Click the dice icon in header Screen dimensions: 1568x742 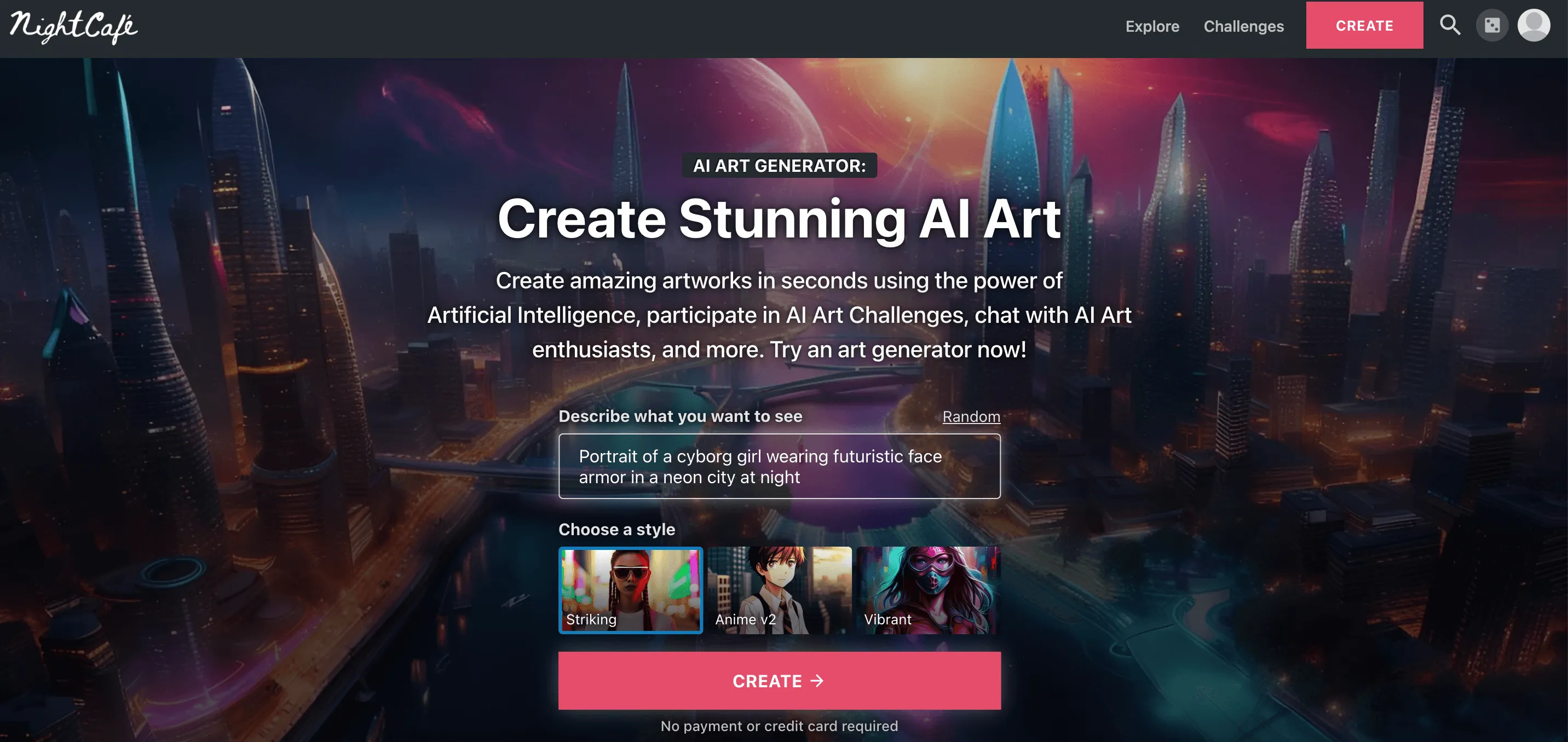coord(1492,26)
